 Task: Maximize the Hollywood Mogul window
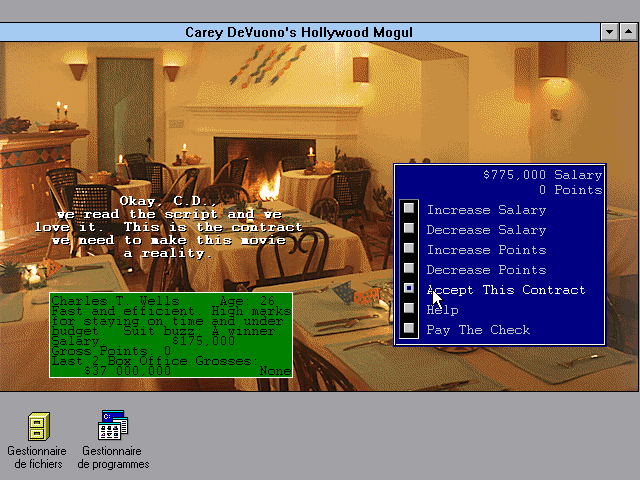coord(629,32)
